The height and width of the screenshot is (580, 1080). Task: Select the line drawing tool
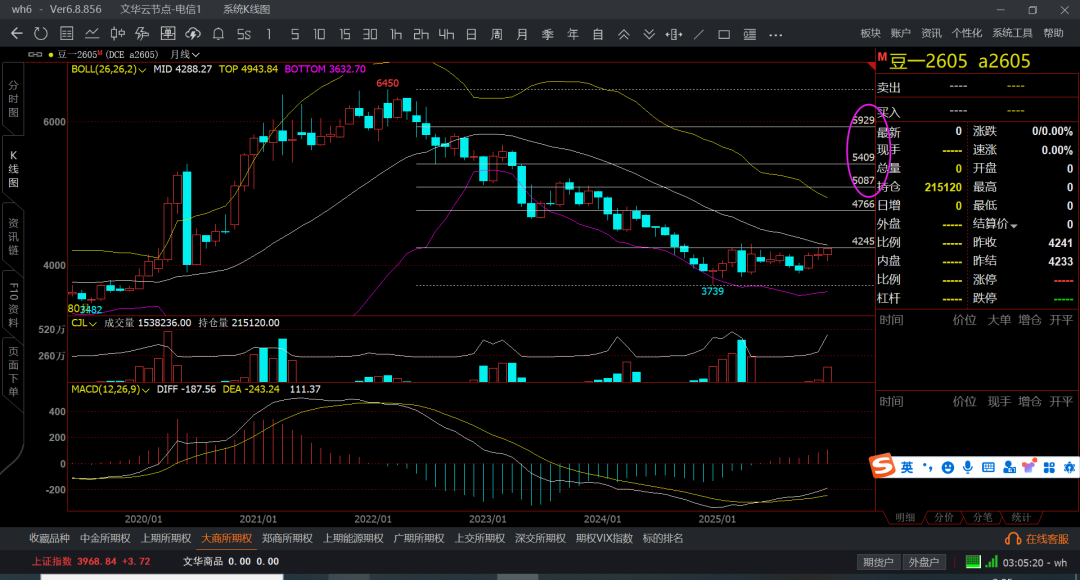coord(699,34)
